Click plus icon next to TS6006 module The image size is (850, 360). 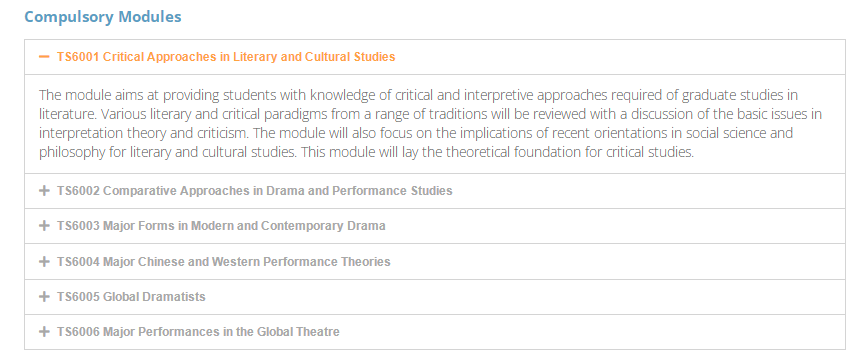pos(44,331)
